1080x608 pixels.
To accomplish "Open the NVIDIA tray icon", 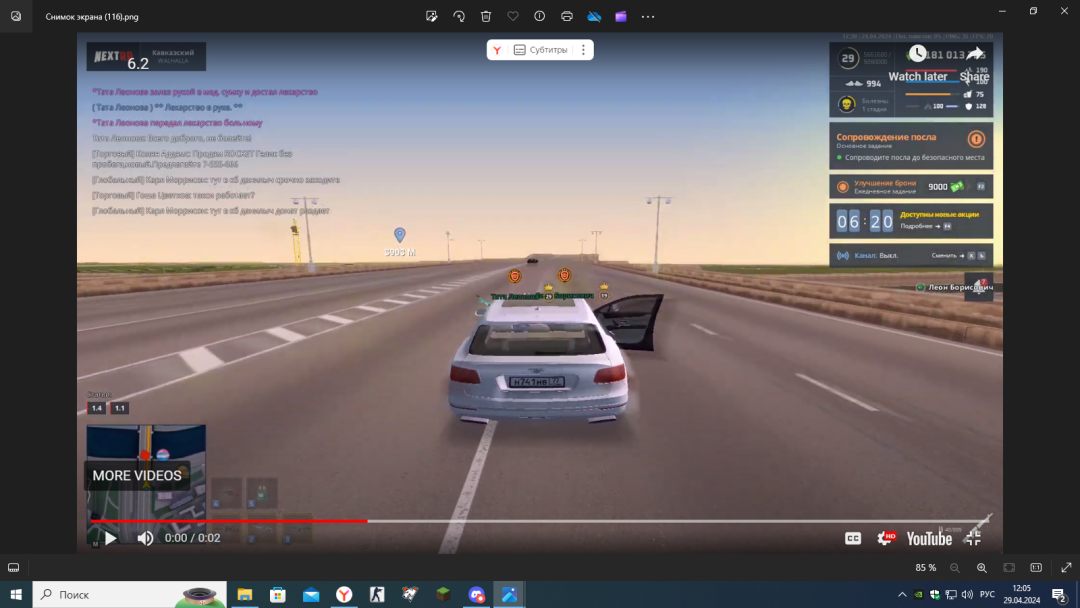I will (918, 594).
